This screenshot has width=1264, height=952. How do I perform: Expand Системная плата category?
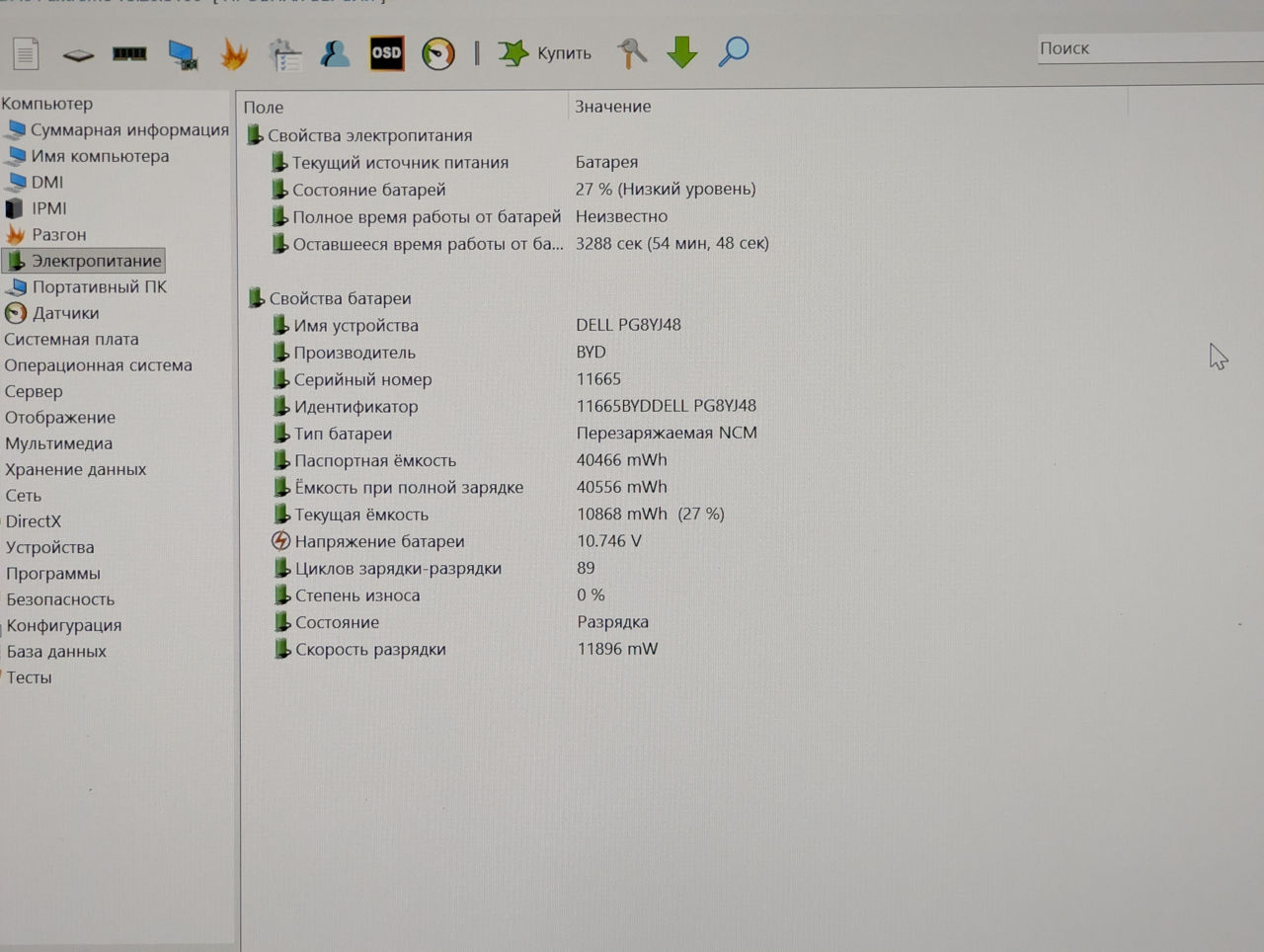pyautogui.click(x=71, y=339)
